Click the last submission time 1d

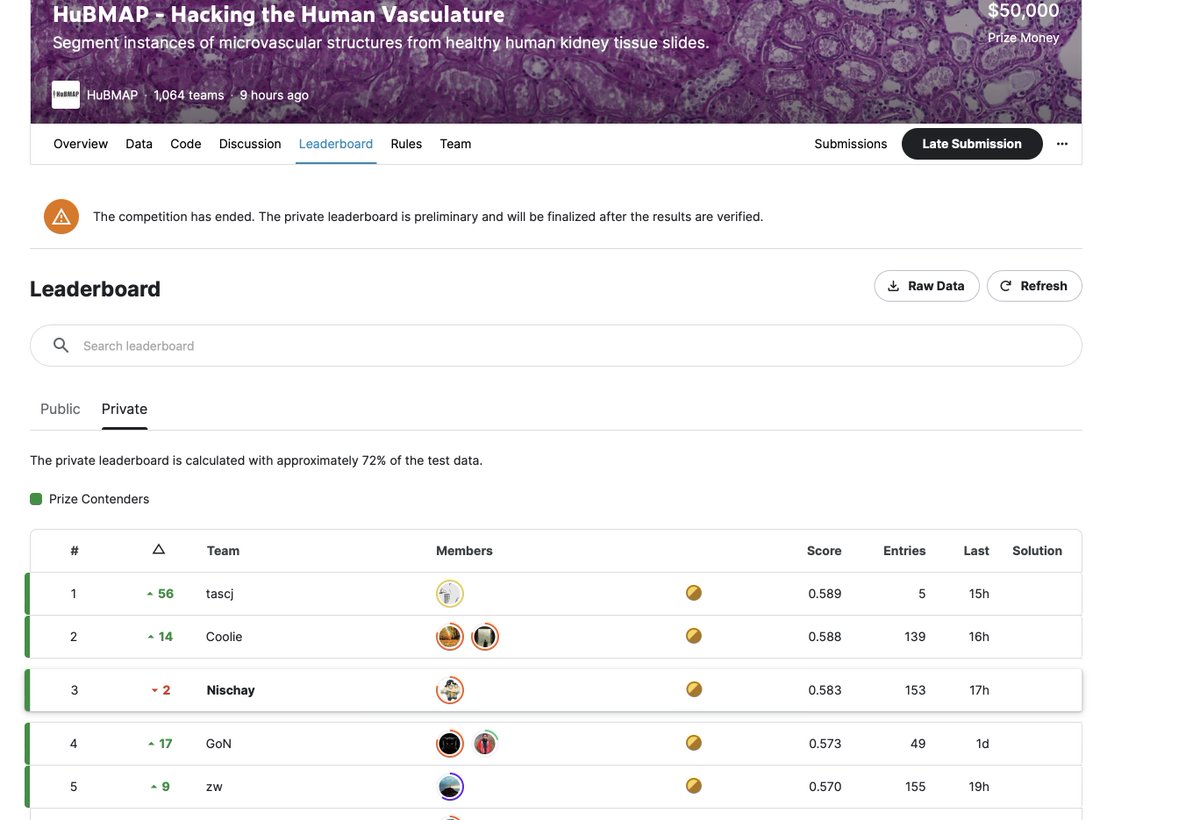983,744
